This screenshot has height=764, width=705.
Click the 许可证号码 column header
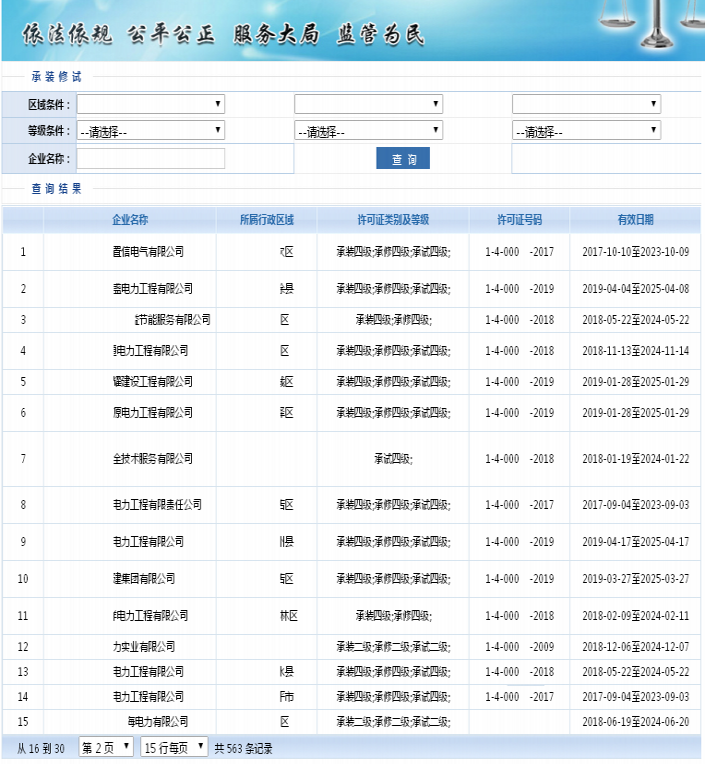(x=519, y=220)
